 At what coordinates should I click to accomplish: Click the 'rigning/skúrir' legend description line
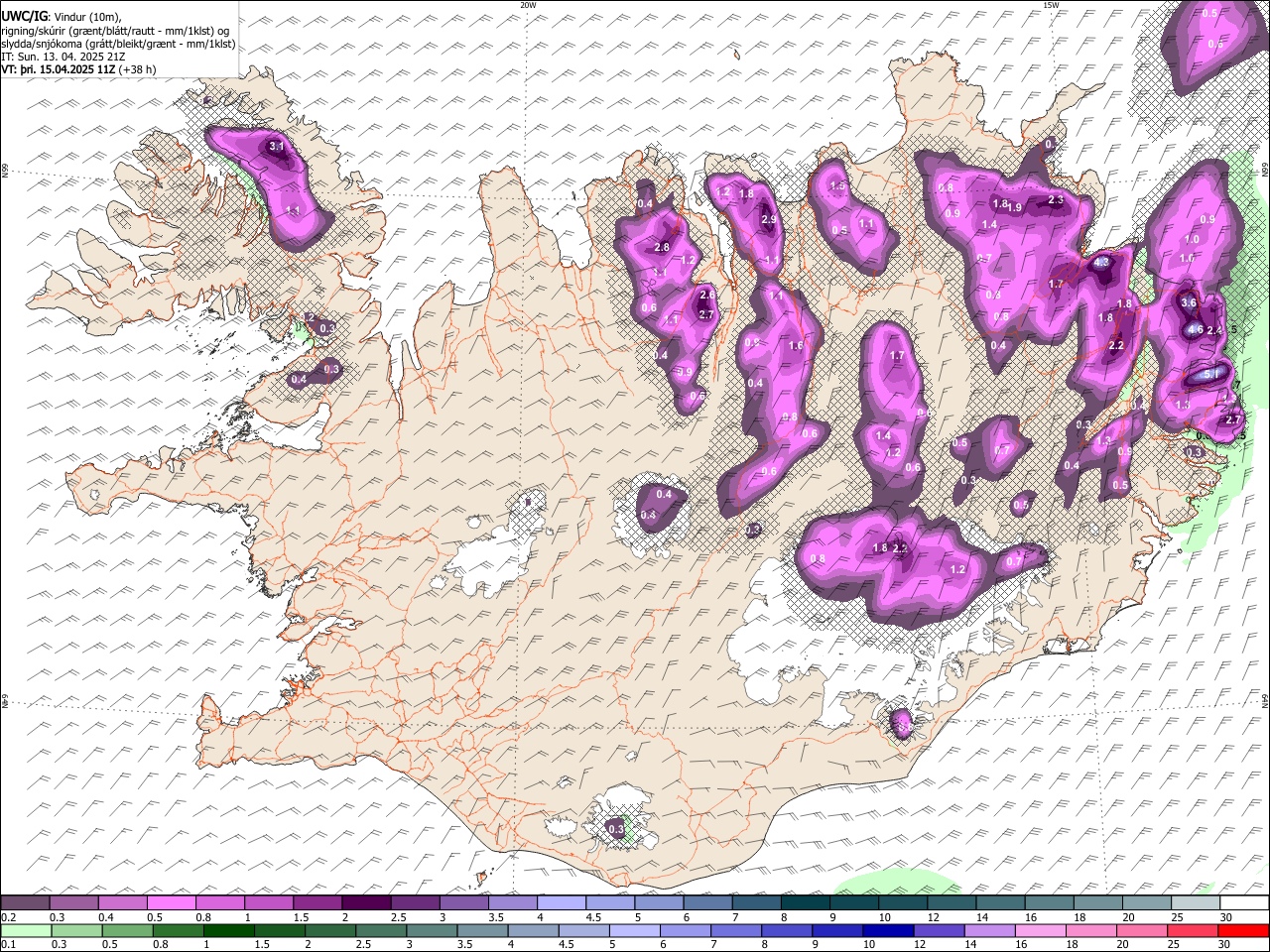tap(115, 30)
